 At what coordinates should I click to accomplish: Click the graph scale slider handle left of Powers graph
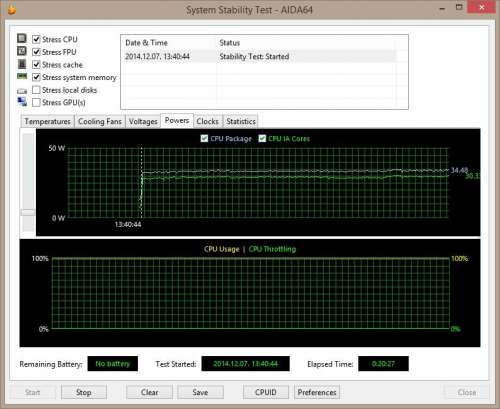pyautogui.click(x=28, y=212)
